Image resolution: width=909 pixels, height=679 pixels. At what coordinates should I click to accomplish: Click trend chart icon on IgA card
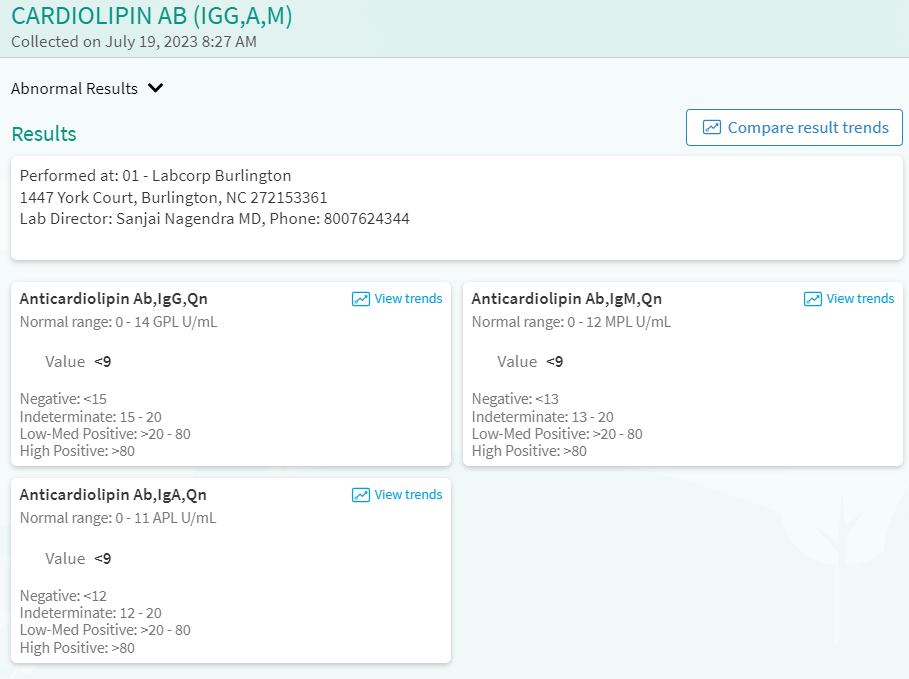pyautogui.click(x=361, y=495)
